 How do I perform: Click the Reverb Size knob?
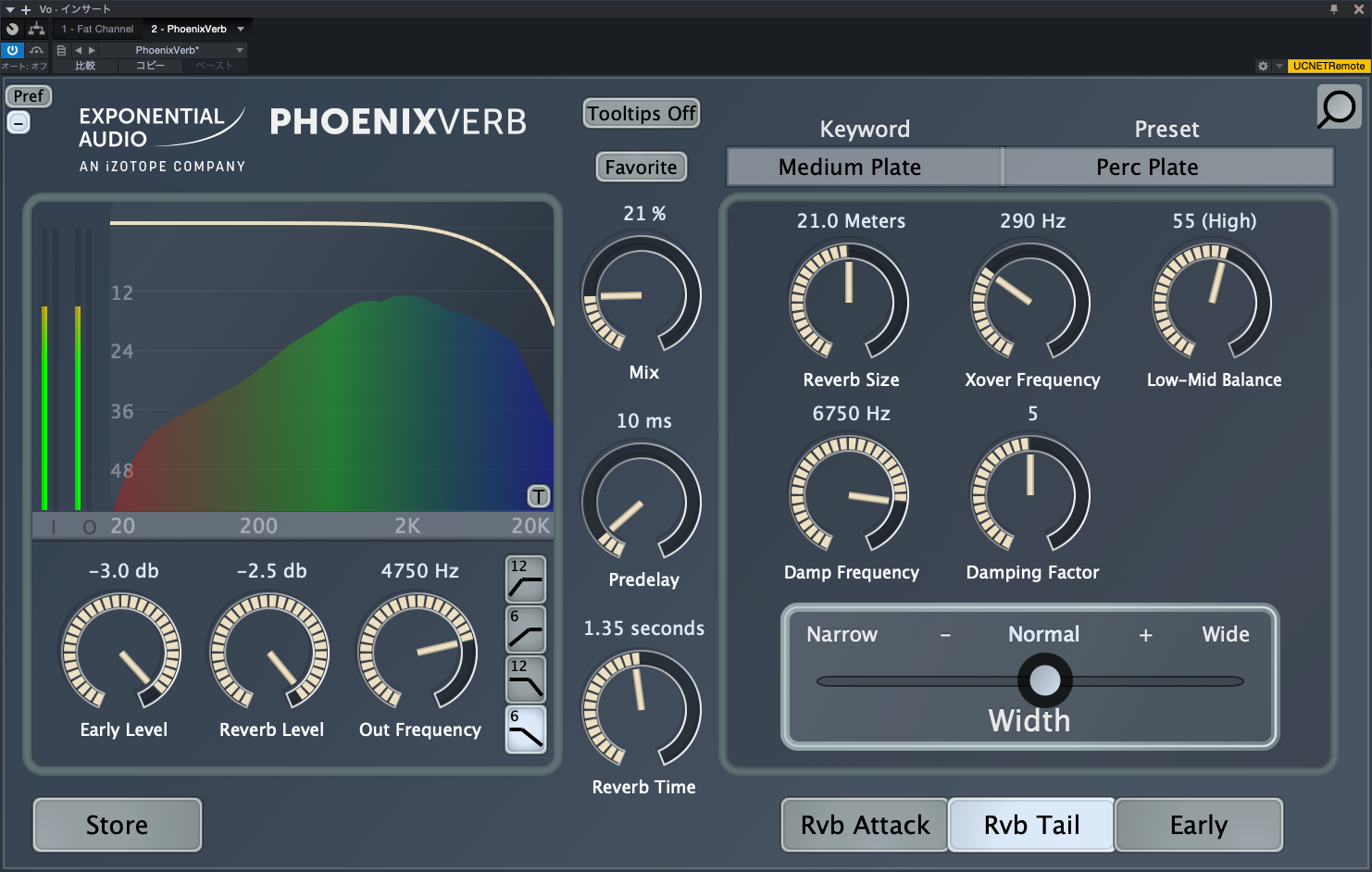849,303
